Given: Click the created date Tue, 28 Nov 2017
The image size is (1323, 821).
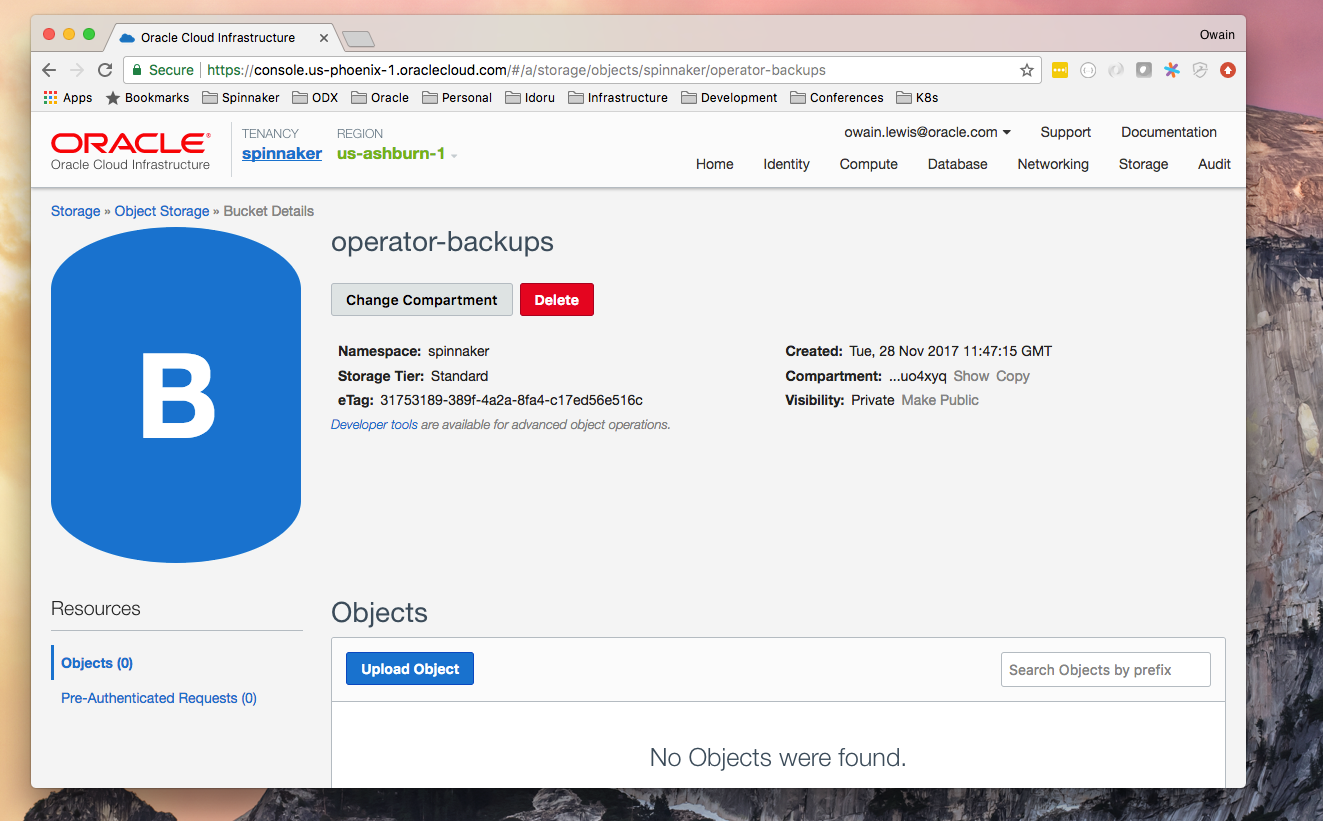Looking at the screenshot, I should coord(950,351).
